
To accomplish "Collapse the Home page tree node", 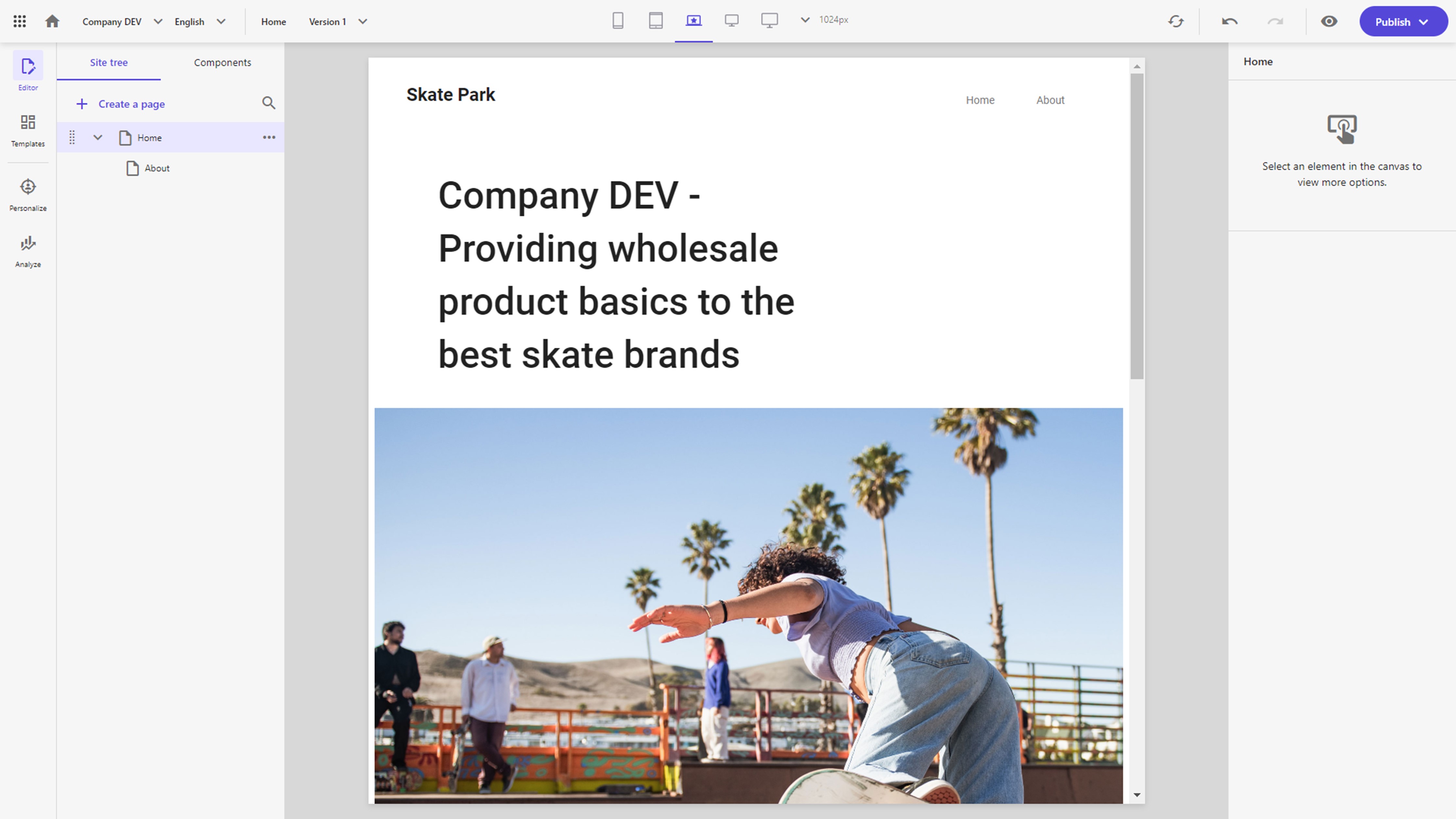I will point(98,137).
